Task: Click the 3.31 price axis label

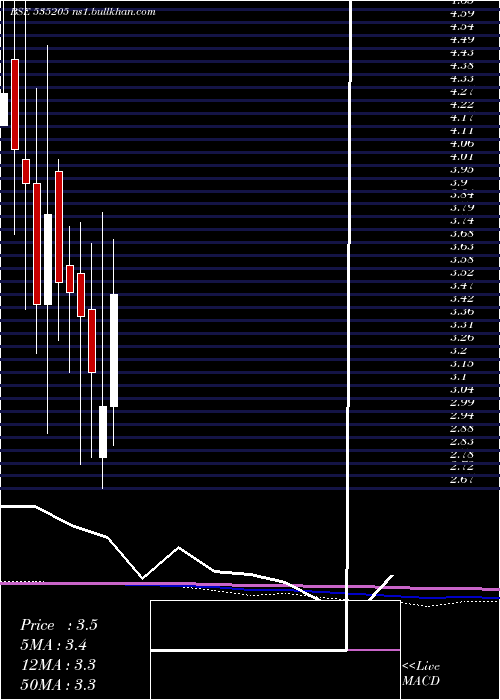Action: [x=462, y=325]
